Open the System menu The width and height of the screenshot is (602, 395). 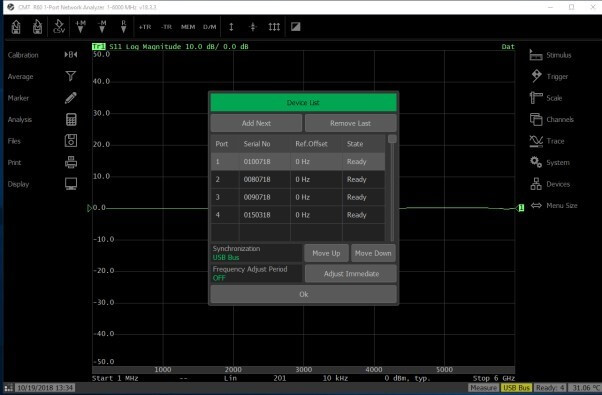tap(558, 162)
